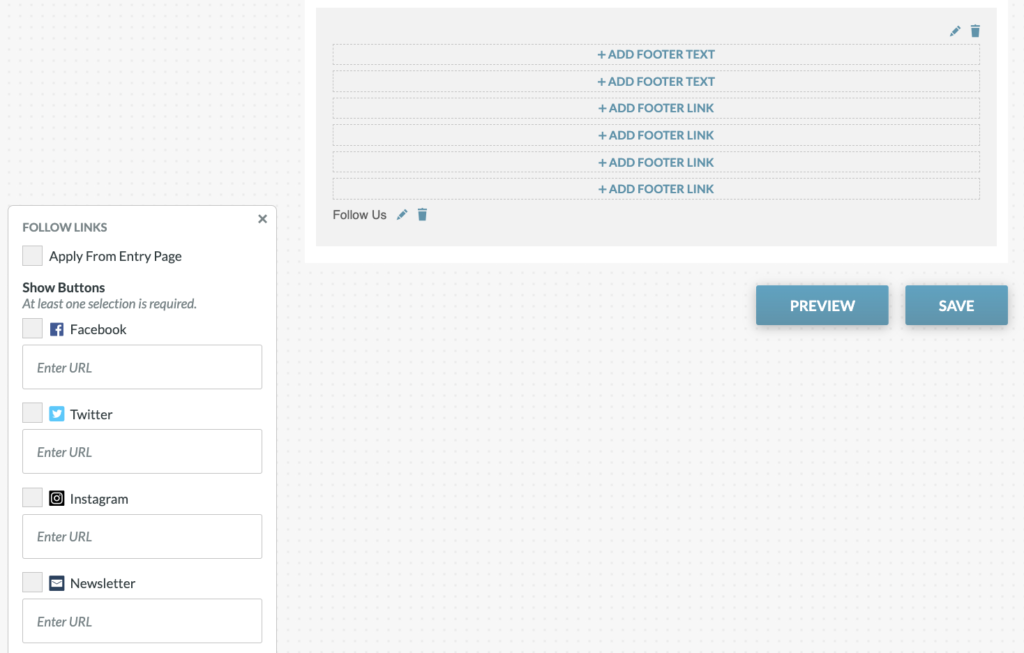
Task: Close the Follow Links panel
Action: pos(262,219)
